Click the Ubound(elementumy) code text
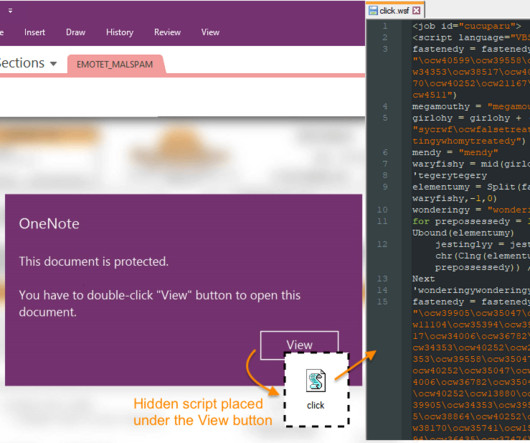 [x=463, y=233]
